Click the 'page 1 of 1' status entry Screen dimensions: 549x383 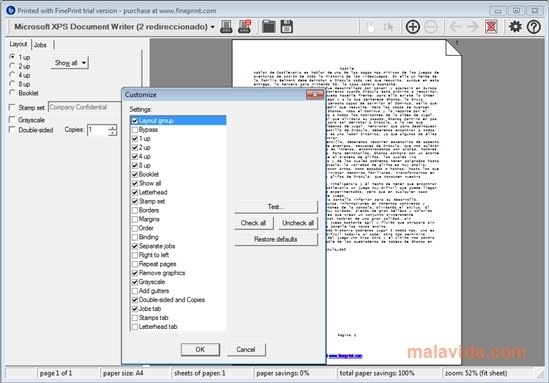click(56, 373)
